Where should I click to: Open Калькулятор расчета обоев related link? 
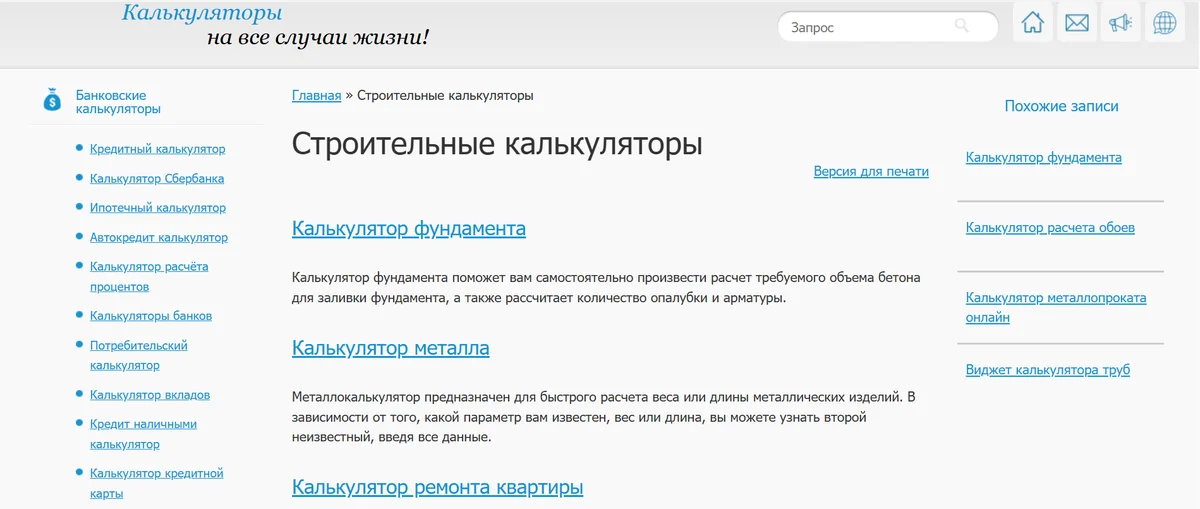(x=1050, y=228)
